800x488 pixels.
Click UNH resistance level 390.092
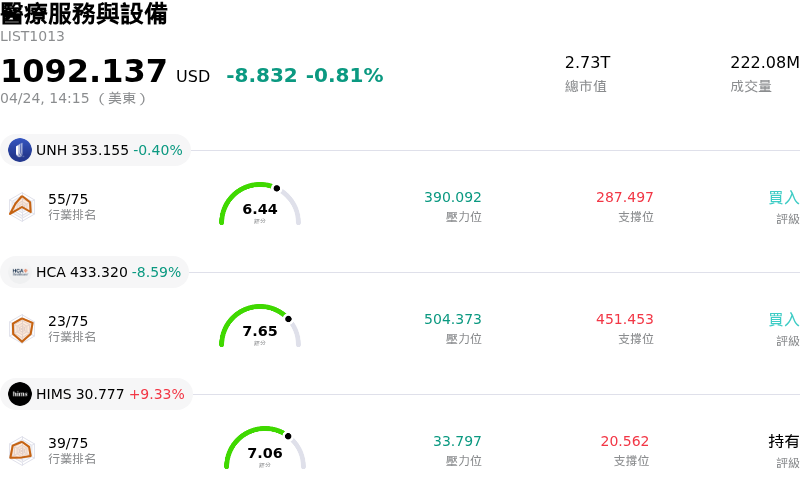pyautogui.click(x=452, y=198)
